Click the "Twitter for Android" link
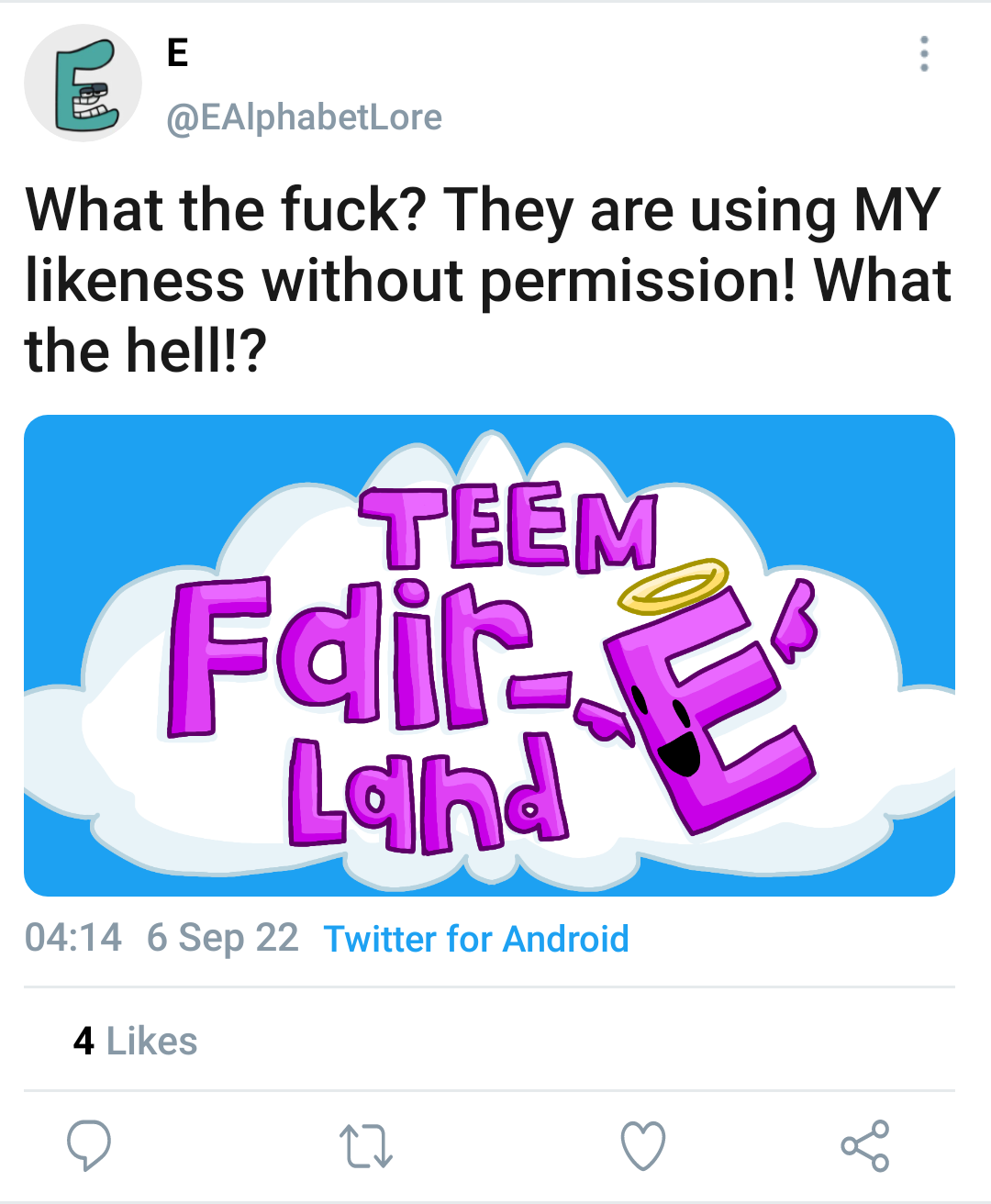Viewport: 991px width, 1204px height. (476, 939)
